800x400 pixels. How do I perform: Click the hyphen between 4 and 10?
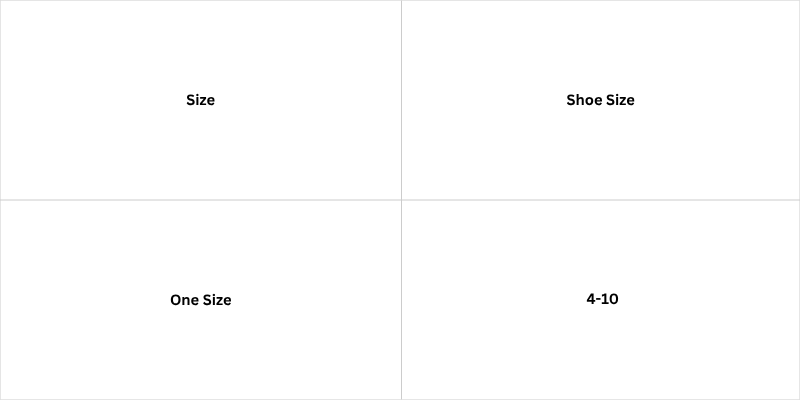click(598, 300)
